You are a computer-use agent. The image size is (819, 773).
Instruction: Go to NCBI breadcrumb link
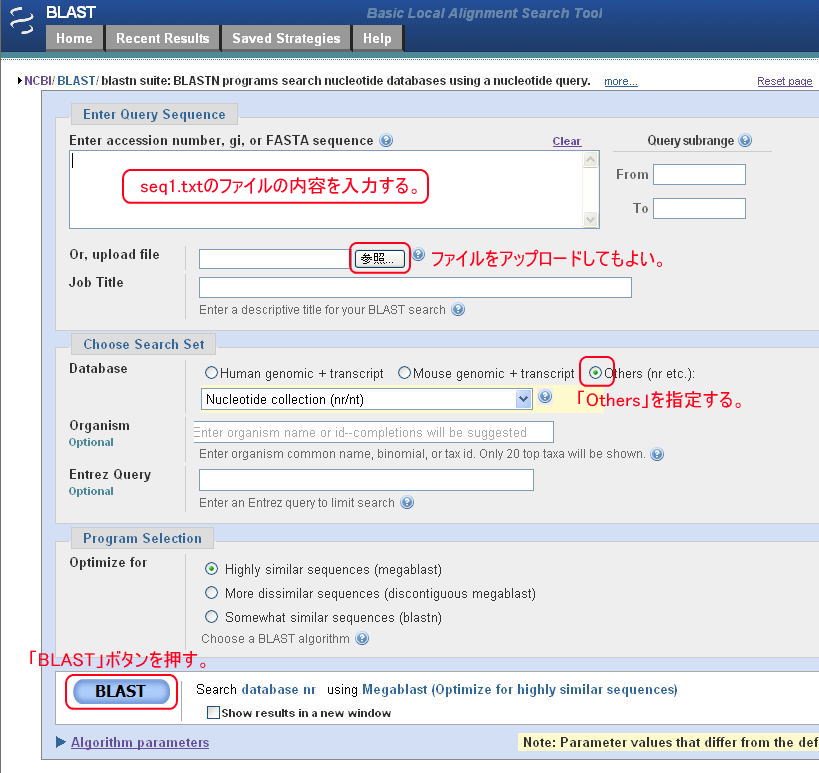(38, 81)
